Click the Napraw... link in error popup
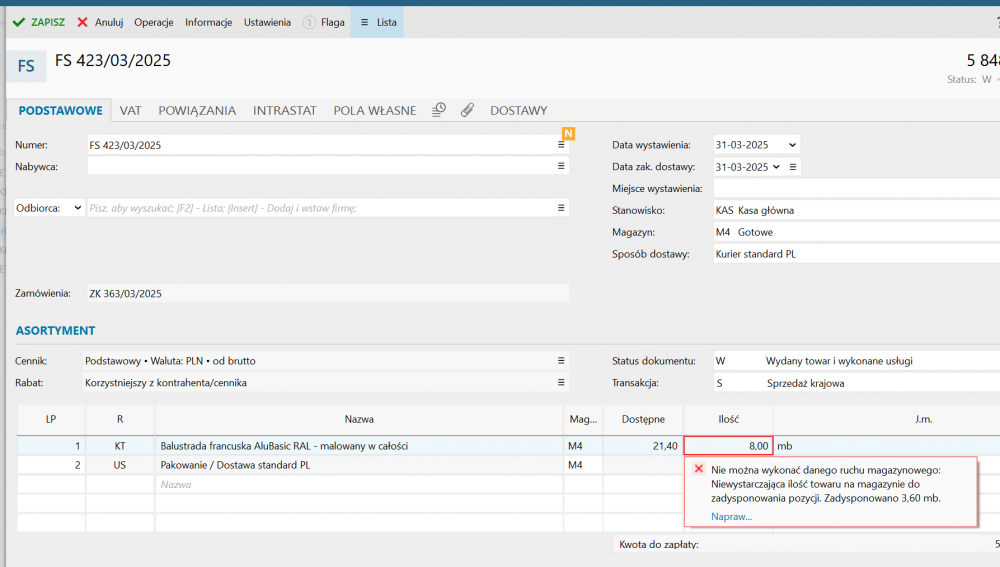The image size is (1000, 567). point(731,516)
